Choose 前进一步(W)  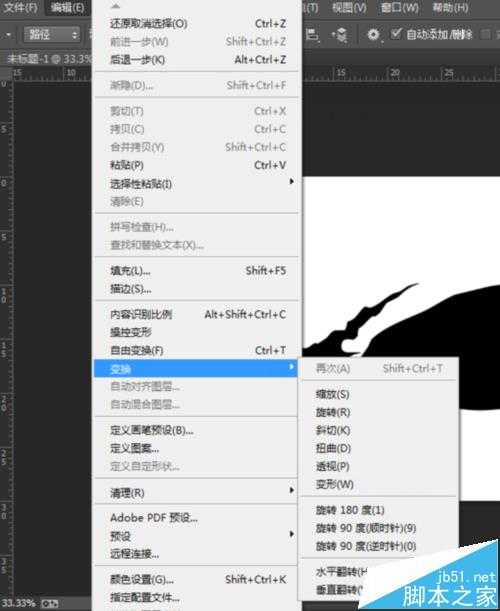pyautogui.click(x=197, y=42)
